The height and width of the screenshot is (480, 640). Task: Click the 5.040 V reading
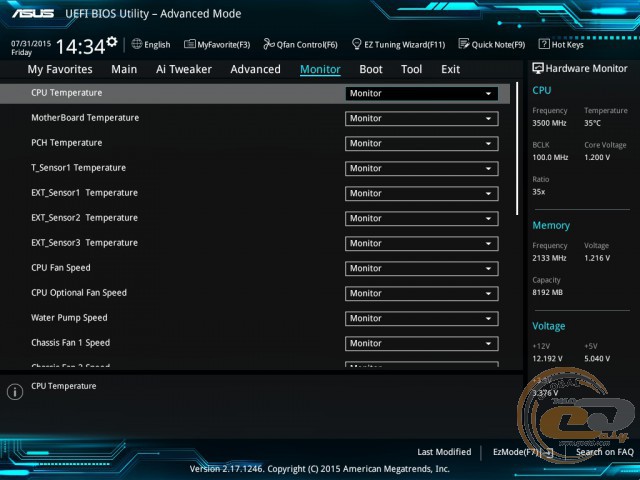(597, 359)
